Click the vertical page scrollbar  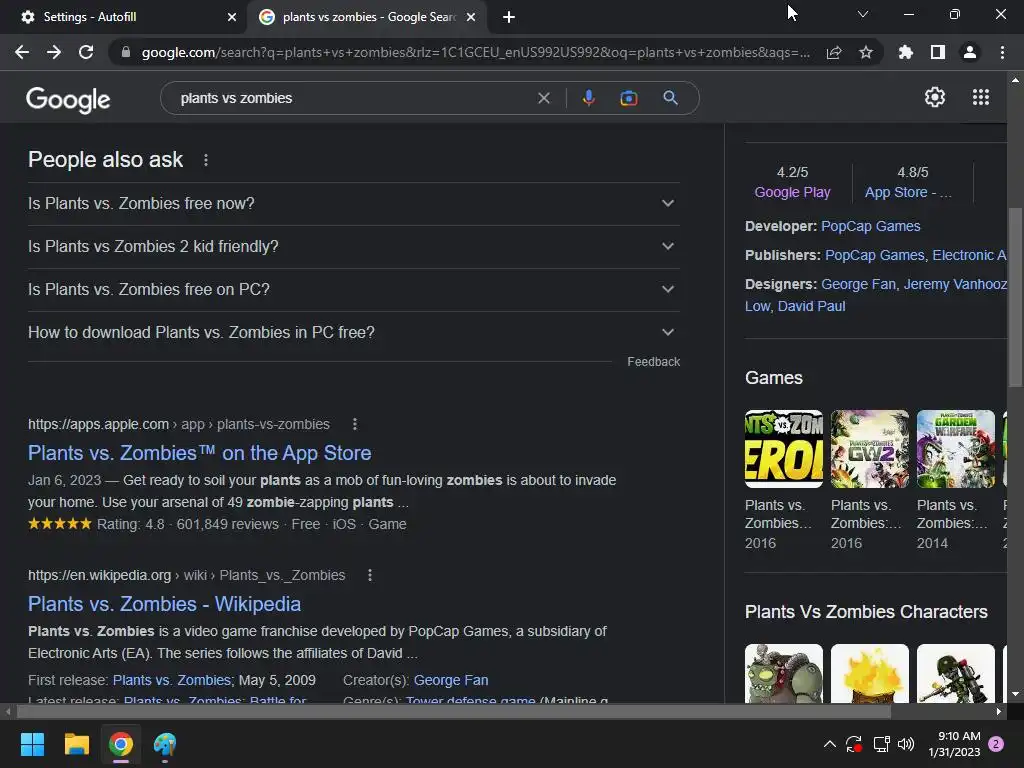tap(1015, 297)
